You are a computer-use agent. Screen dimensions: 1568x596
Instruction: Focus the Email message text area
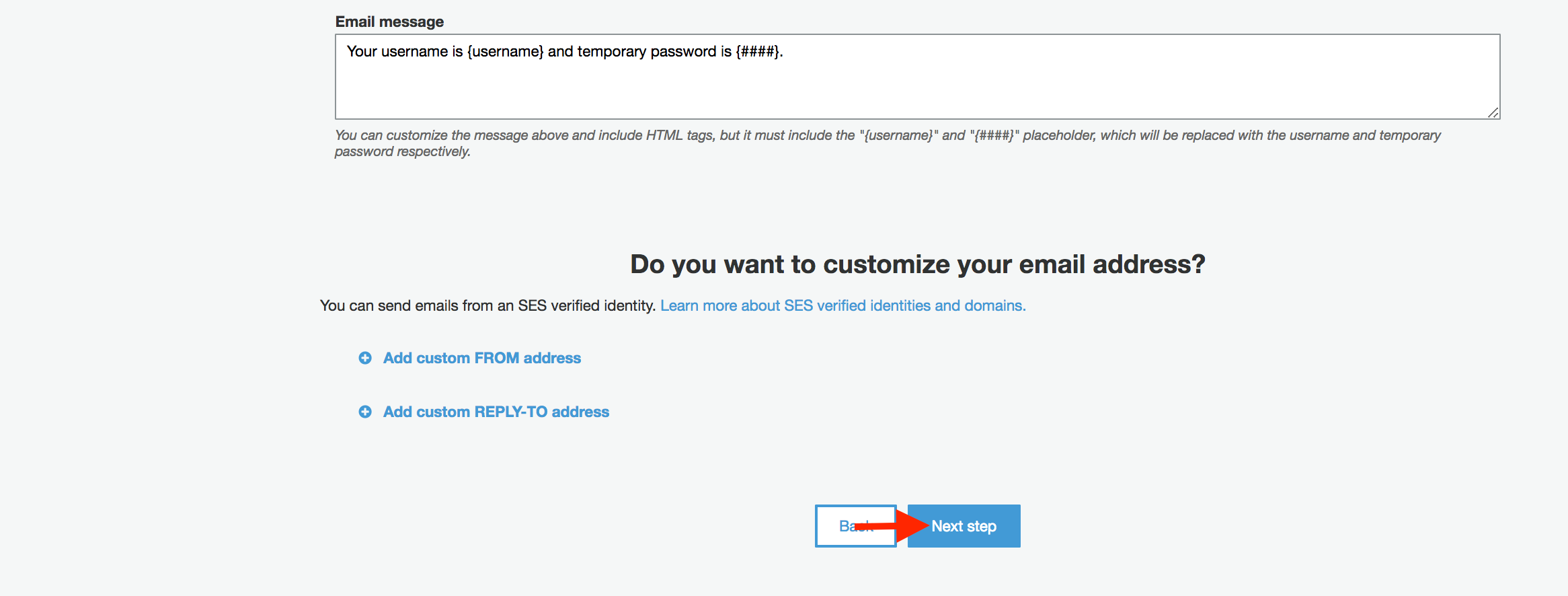918,77
